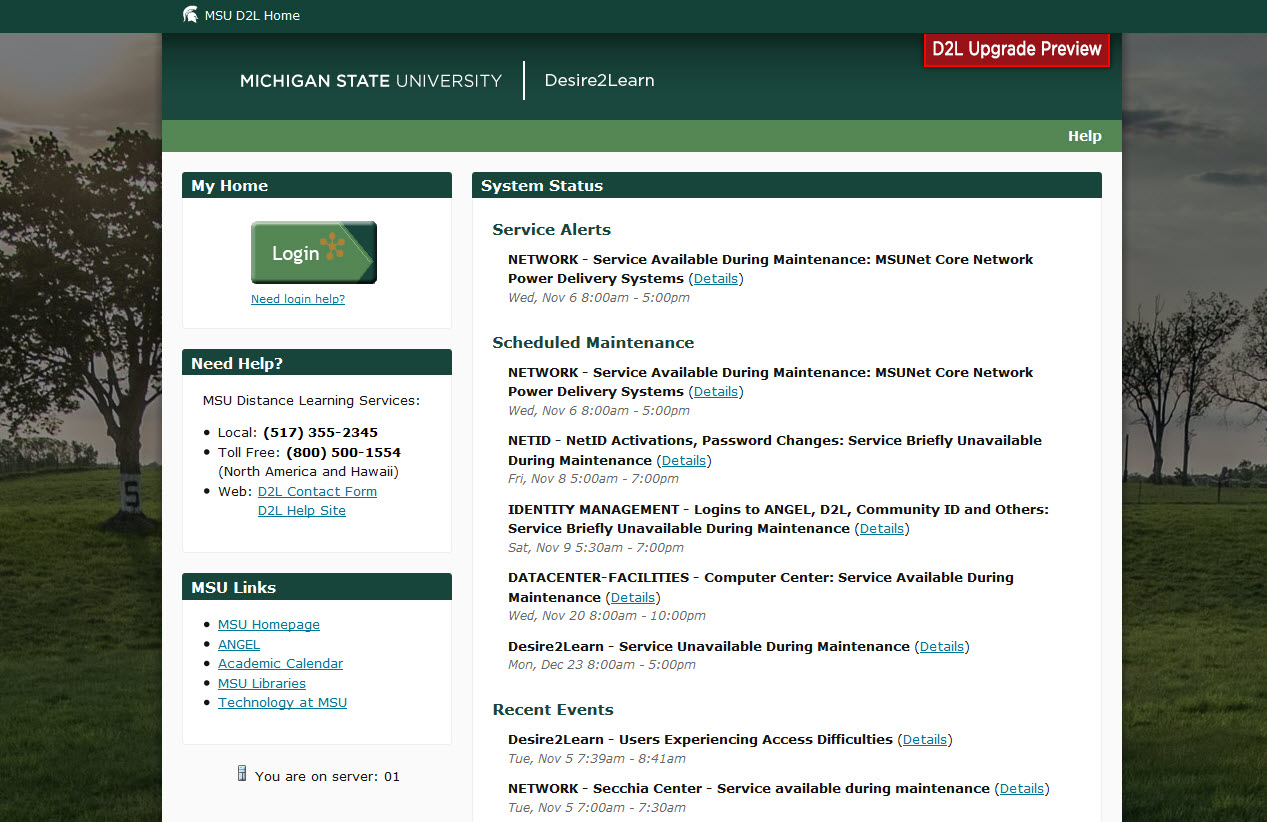Open Technology at MSU
1267x822 pixels.
pyautogui.click(x=282, y=702)
